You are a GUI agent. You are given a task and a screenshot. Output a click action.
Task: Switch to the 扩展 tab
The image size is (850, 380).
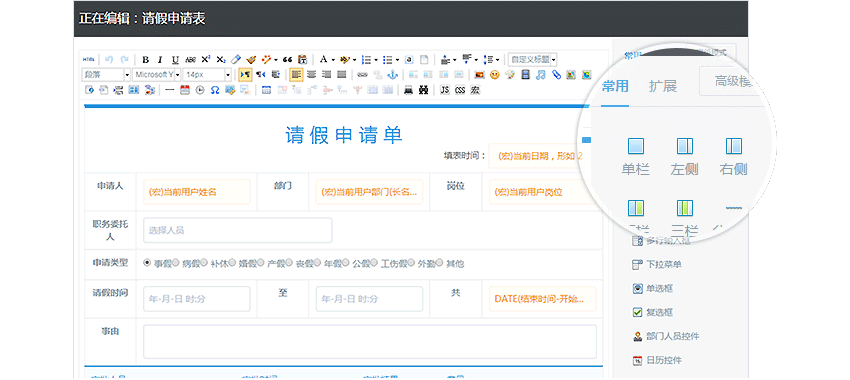tap(662, 86)
